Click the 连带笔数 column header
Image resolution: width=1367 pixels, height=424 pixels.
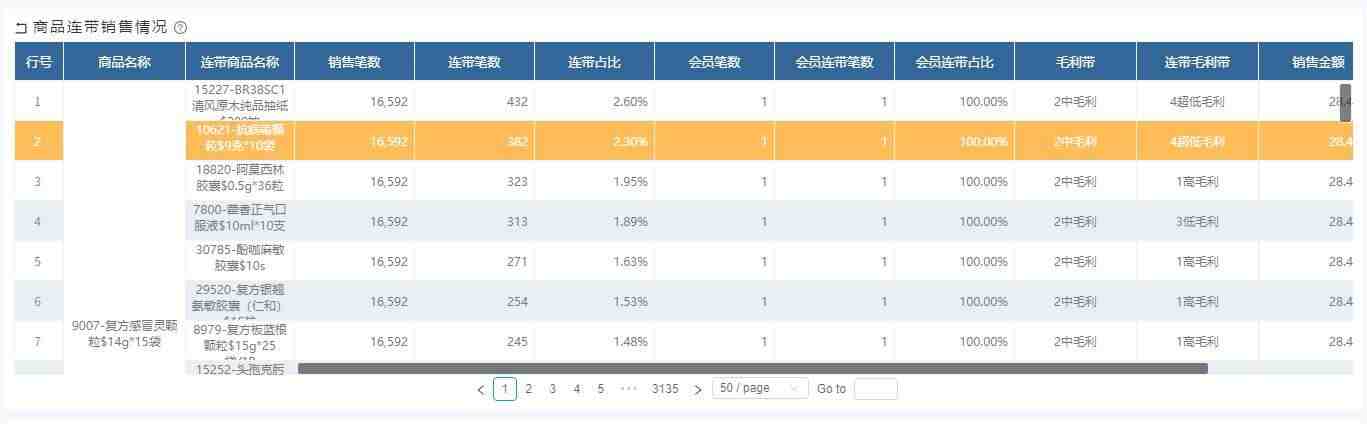coord(474,62)
